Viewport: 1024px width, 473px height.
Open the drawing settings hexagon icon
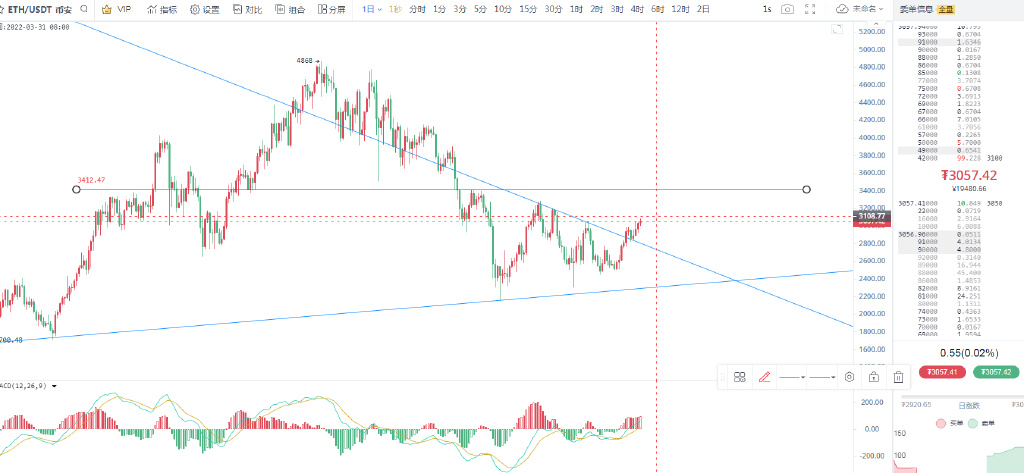coord(849,377)
